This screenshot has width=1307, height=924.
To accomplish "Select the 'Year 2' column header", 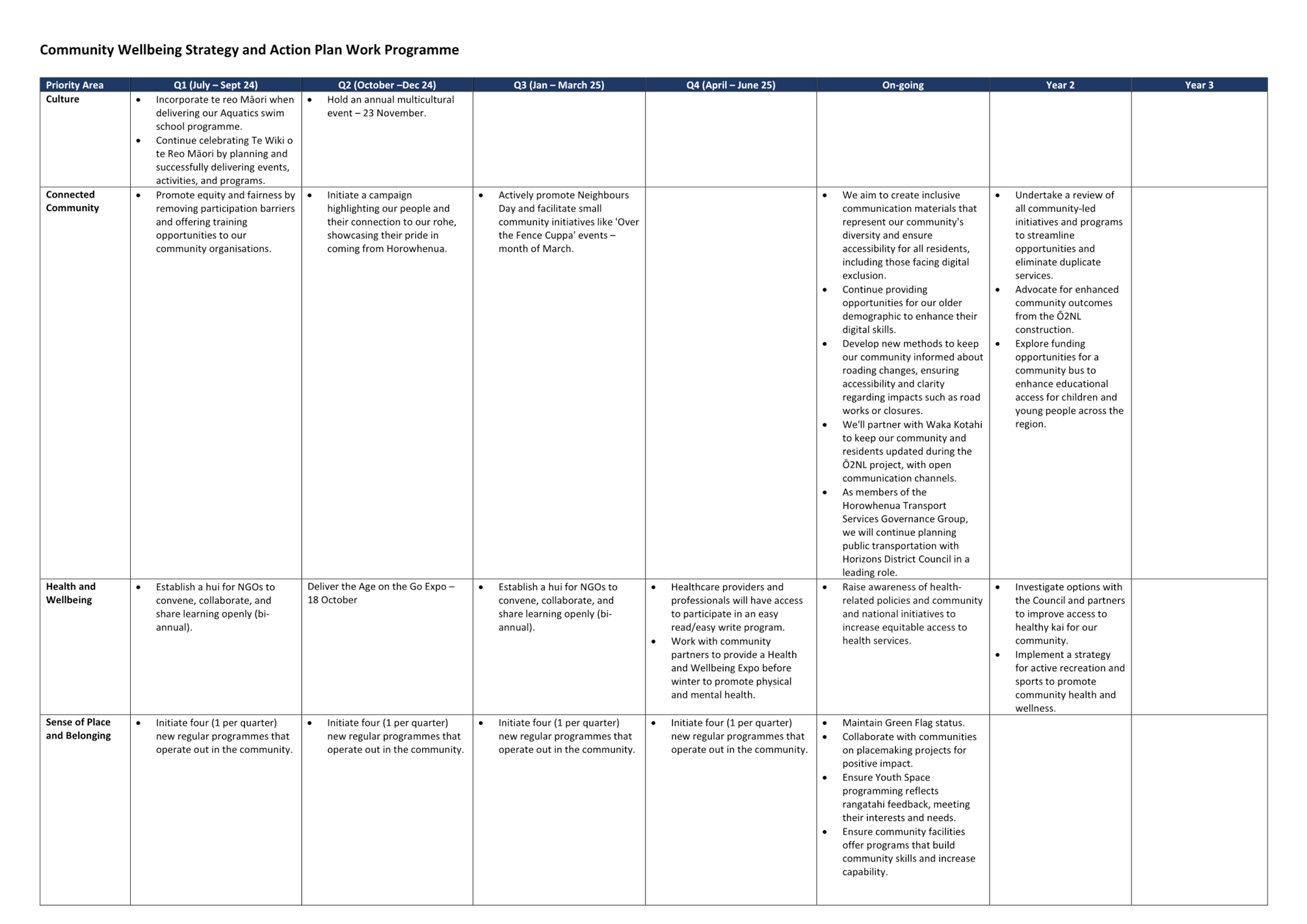I will [1060, 85].
